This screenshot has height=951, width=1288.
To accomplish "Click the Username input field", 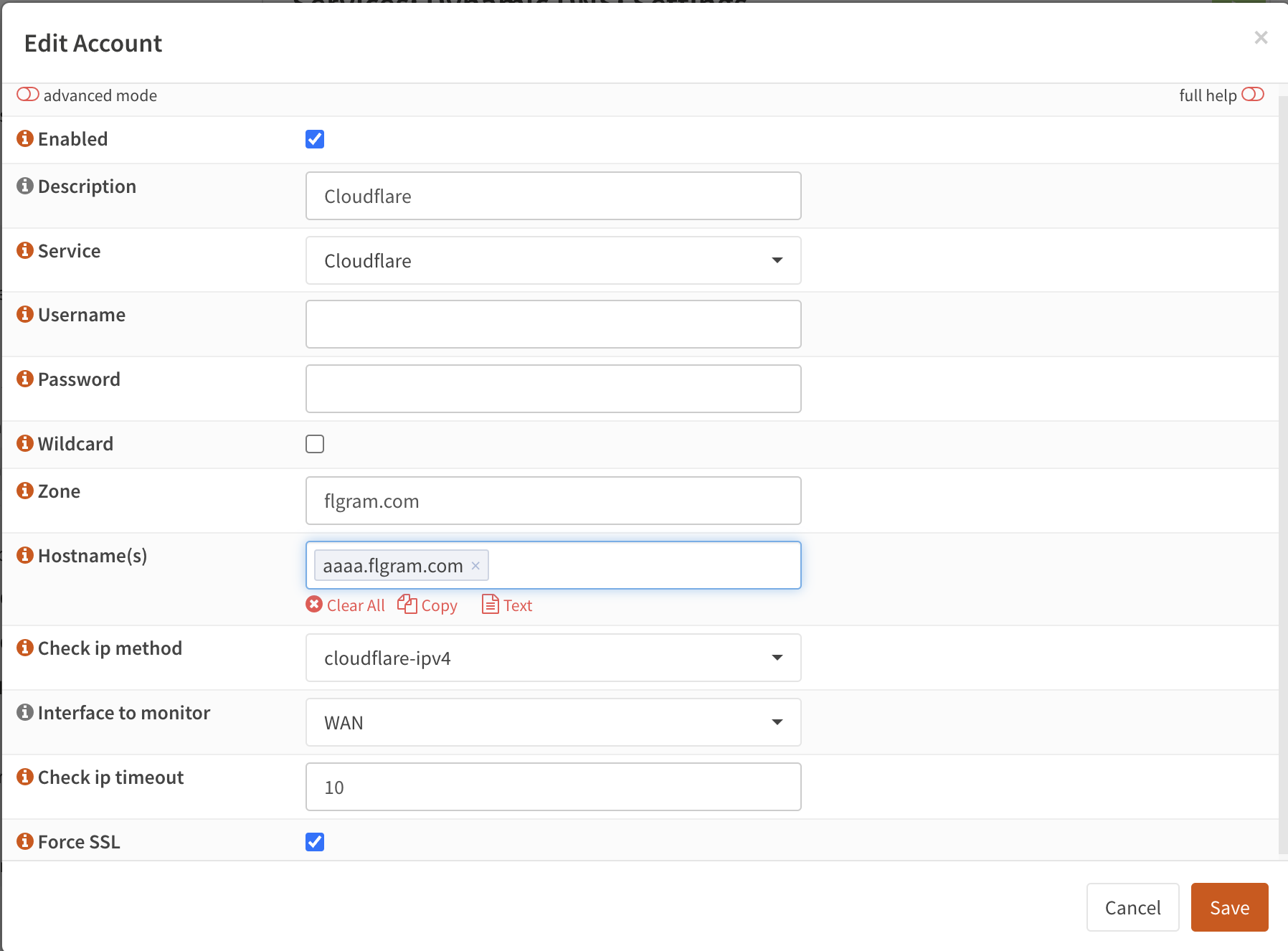I will click(x=554, y=324).
